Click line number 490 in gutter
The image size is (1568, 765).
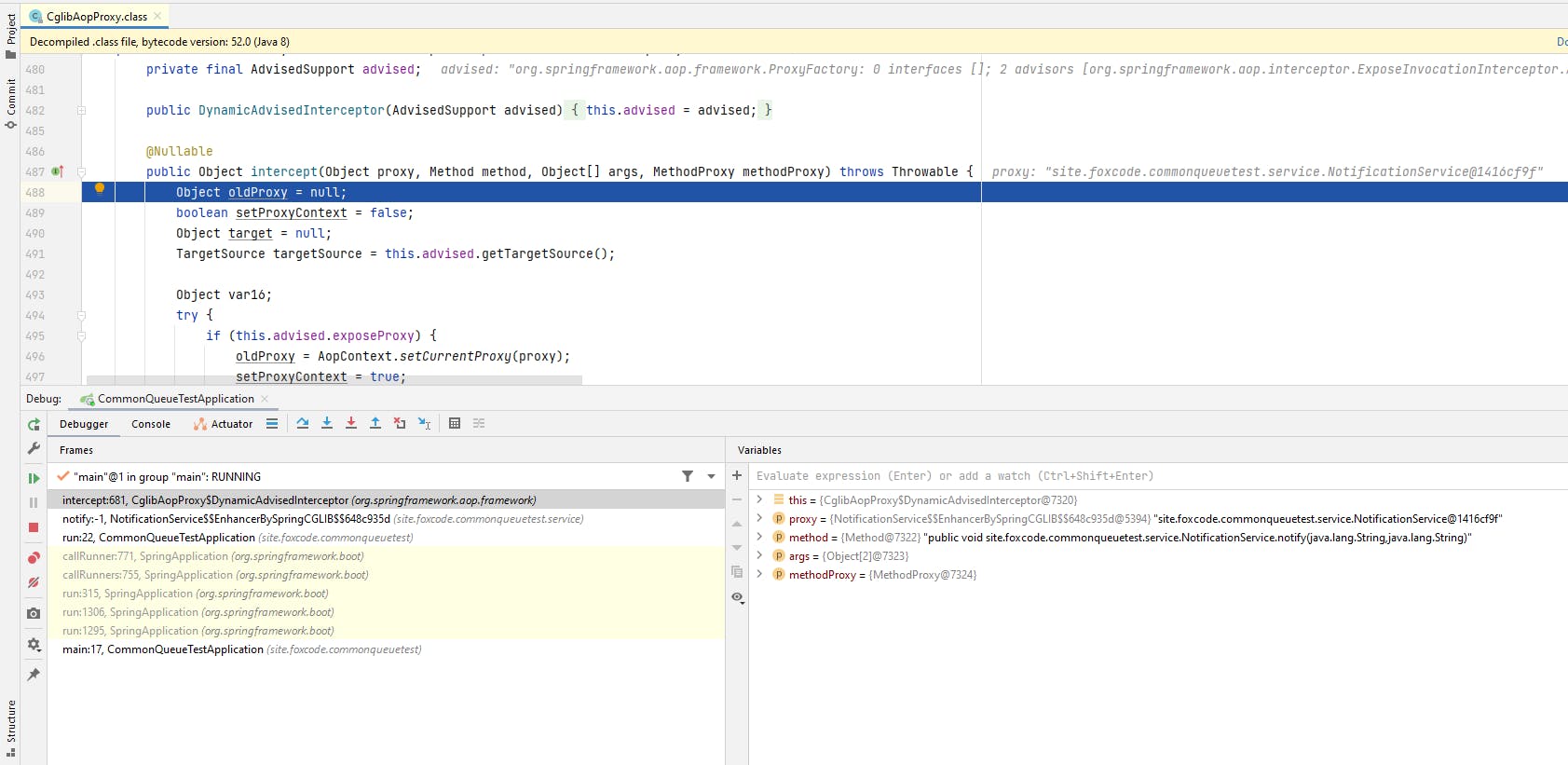[x=35, y=233]
